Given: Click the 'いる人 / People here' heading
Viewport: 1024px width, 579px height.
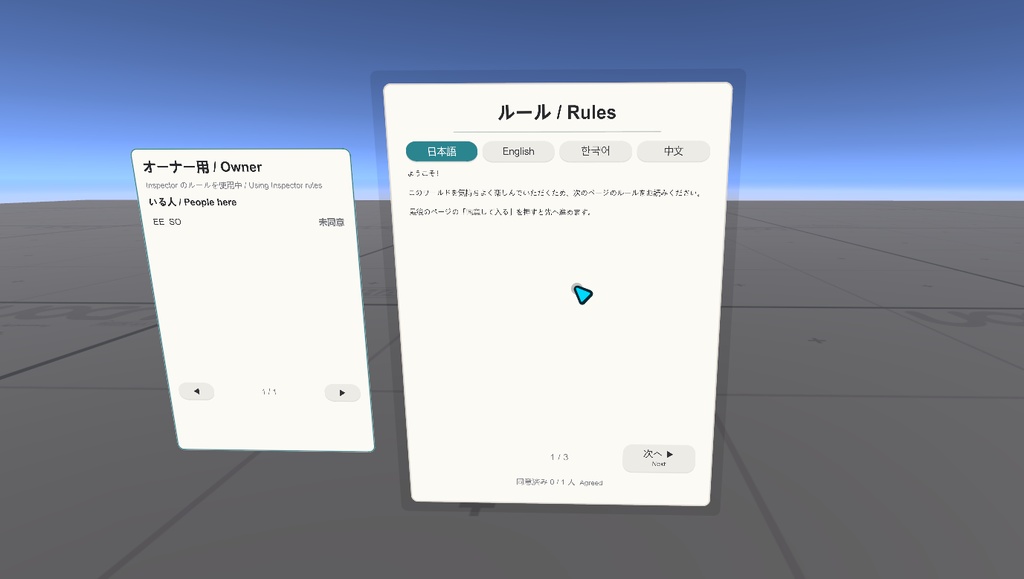Looking at the screenshot, I should (193, 202).
